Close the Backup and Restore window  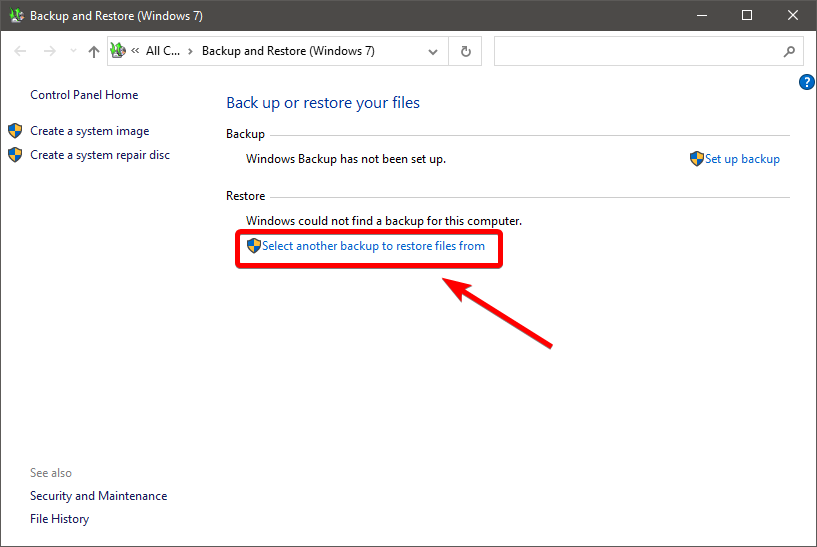point(793,15)
